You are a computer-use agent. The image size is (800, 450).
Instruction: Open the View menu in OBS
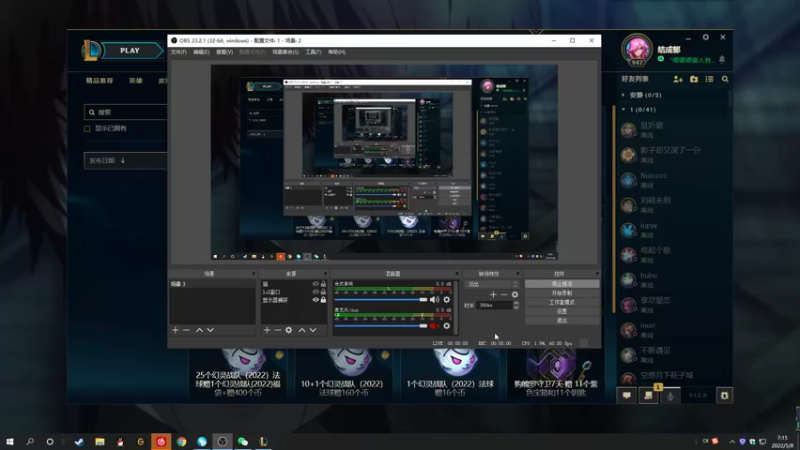click(x=224, y=52)
